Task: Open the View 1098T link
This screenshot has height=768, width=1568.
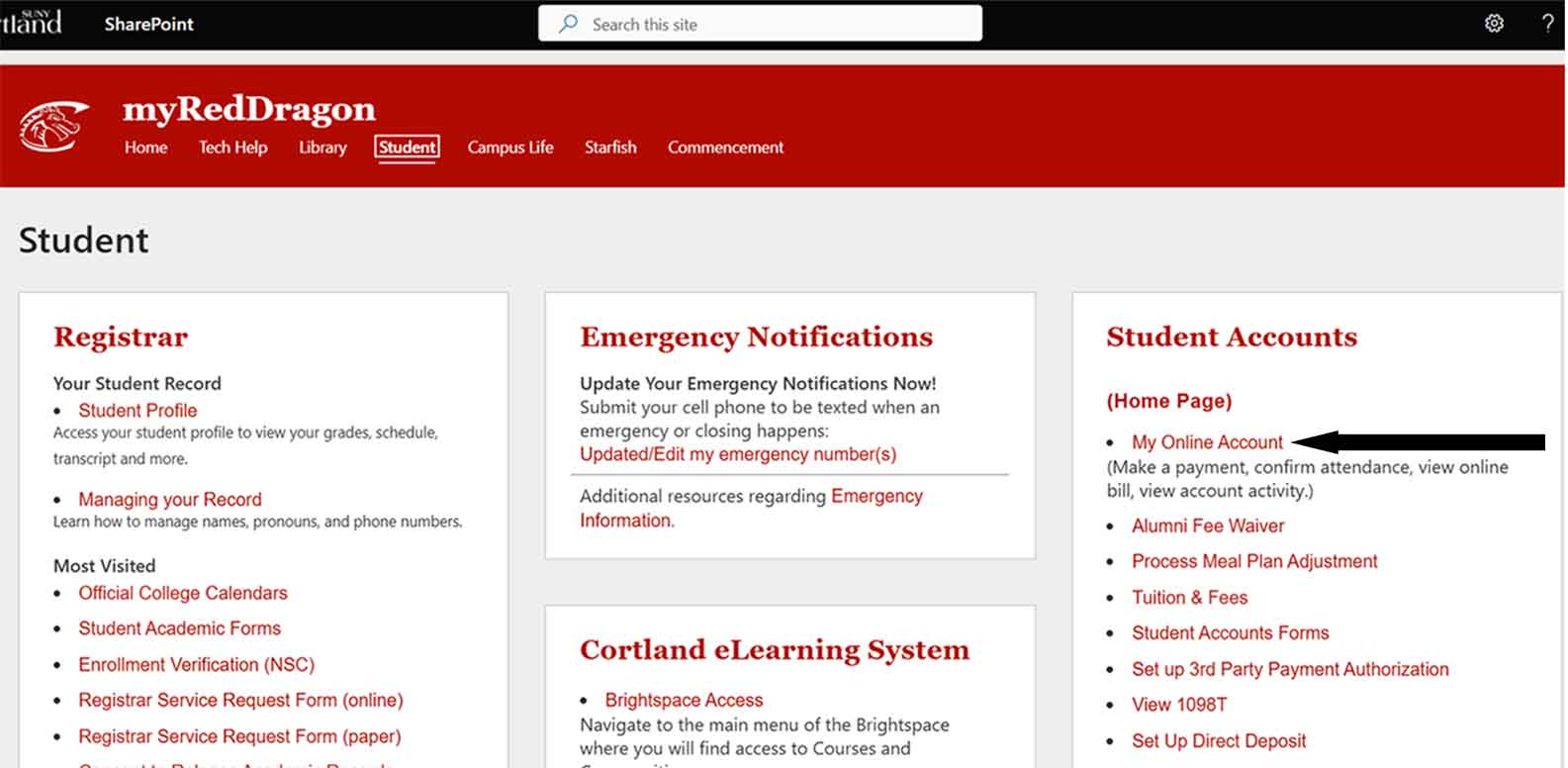Action: (x=1179, y=705)
